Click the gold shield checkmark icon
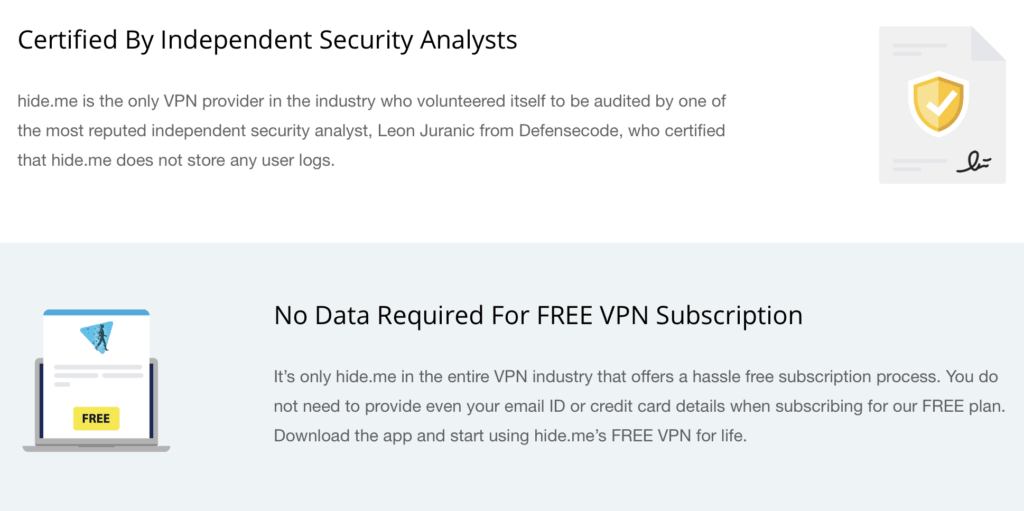 tap(938, 103)
